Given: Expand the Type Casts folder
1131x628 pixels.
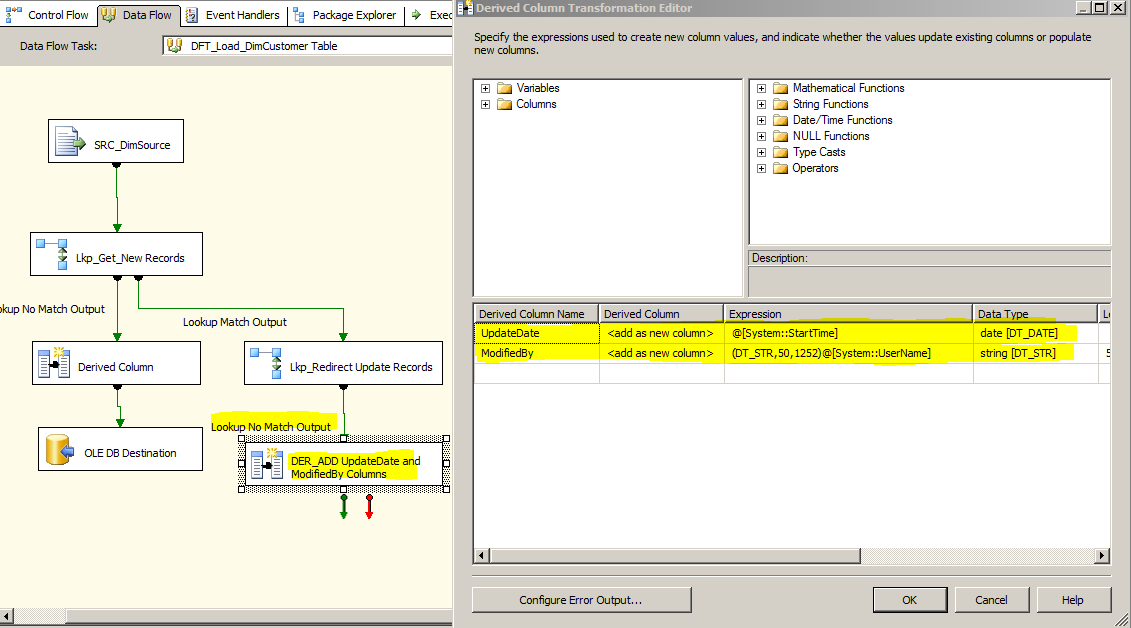Looking at the screenshot, I should coord(762,151).
